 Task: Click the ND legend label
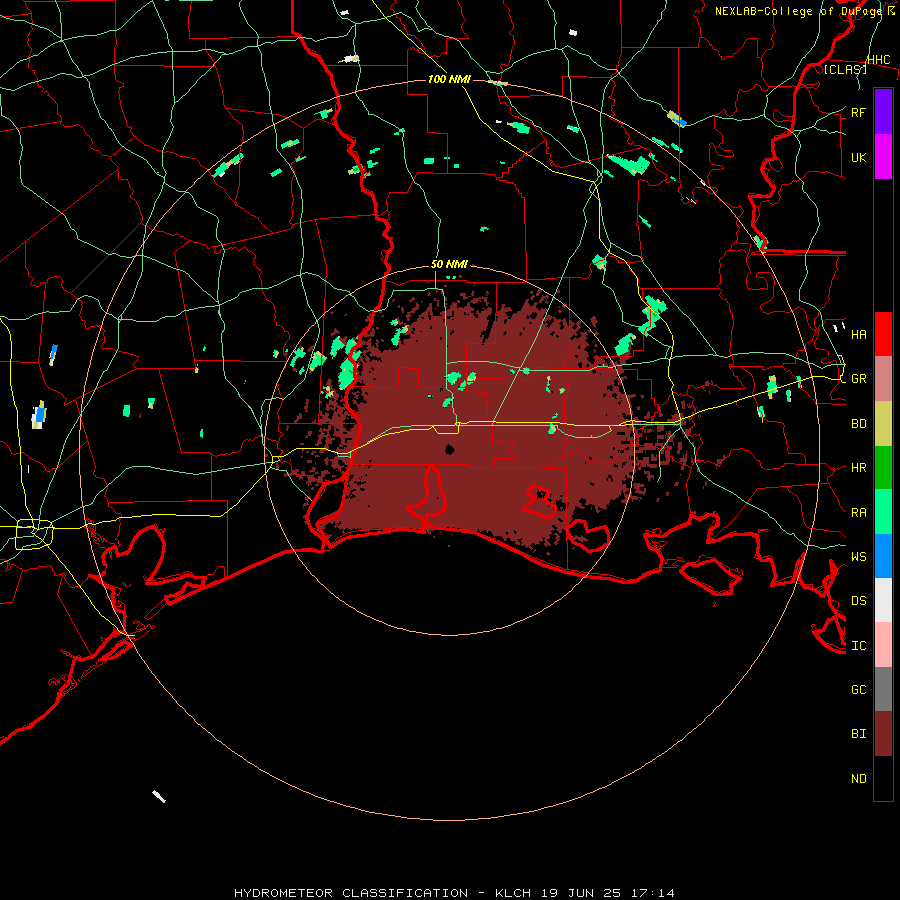click(x=858, y=779)
